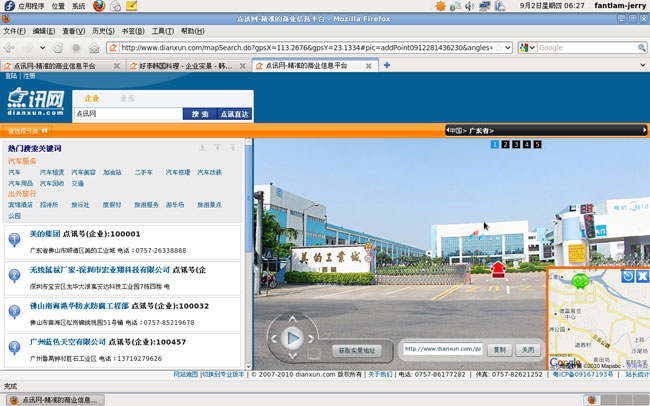Viewport: 650px width, 406px height.
Task: Open the URL history dropdown arrow
Action: click(x=508, y=48)
